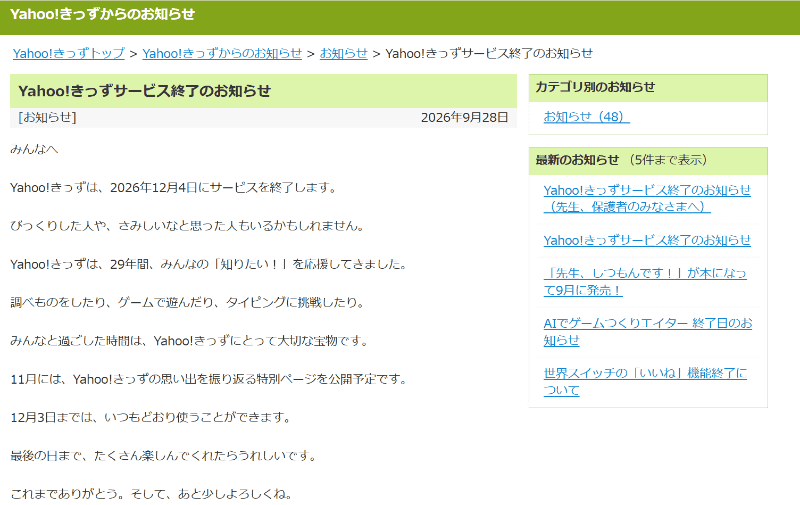
Task: Click the カテゴリ別のお知らせ sidebar heading
Action: tap(595, 87)
